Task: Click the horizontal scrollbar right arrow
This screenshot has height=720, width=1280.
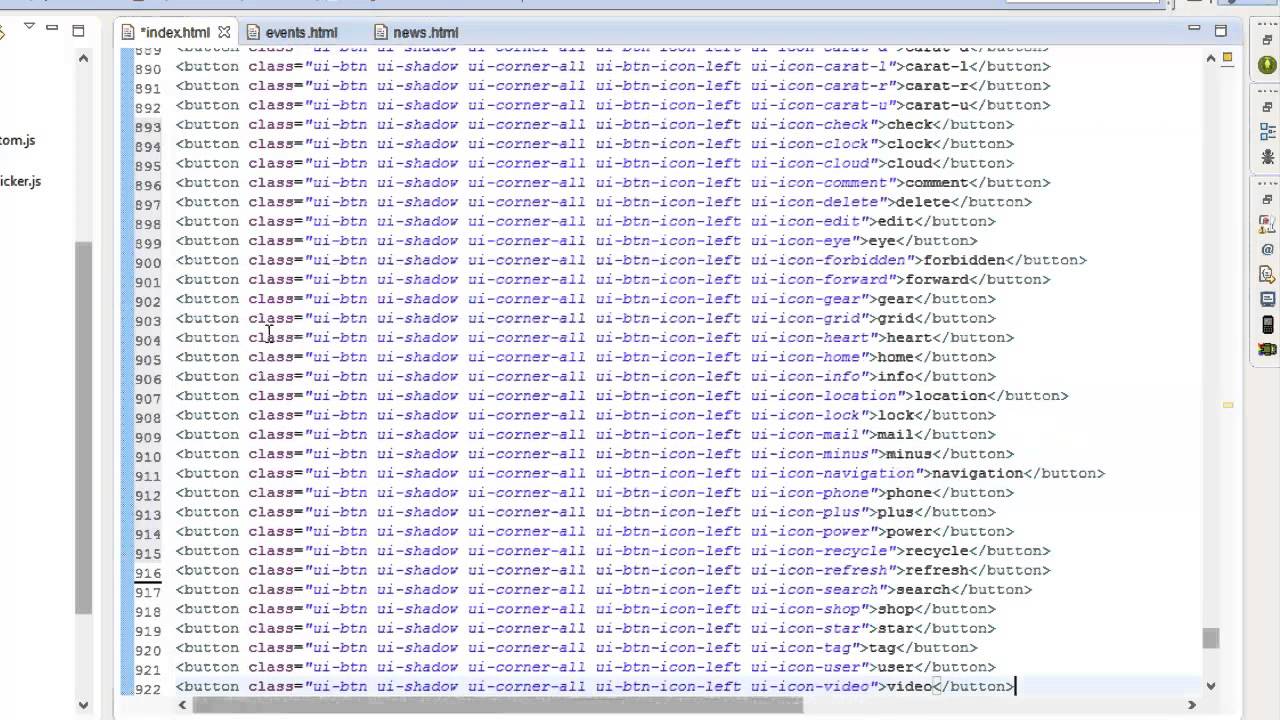Action: (x=1192, y=704)
